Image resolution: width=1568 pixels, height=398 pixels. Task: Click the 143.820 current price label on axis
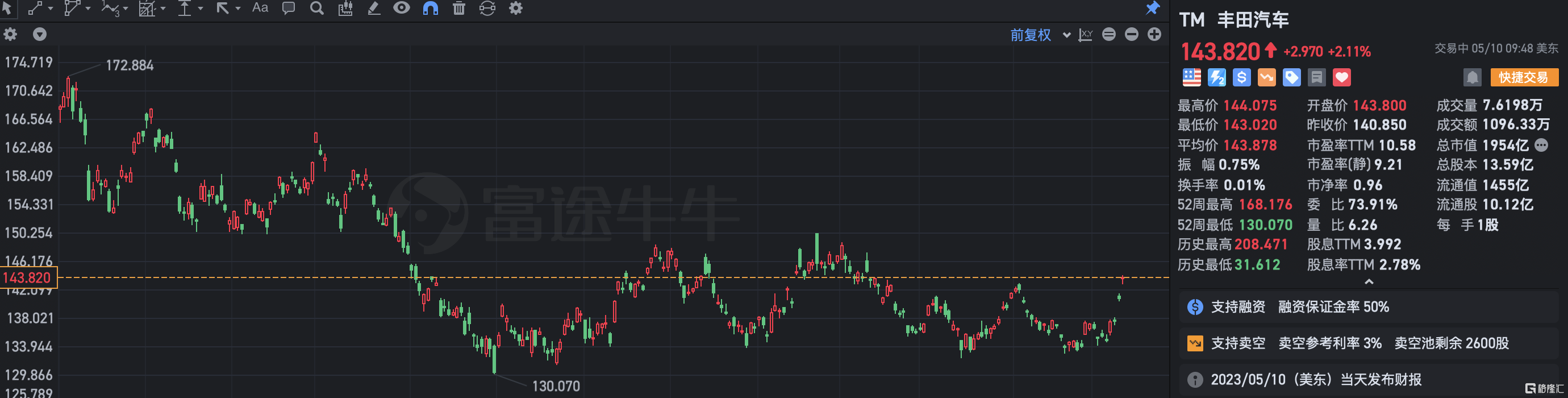click(28, 278)
